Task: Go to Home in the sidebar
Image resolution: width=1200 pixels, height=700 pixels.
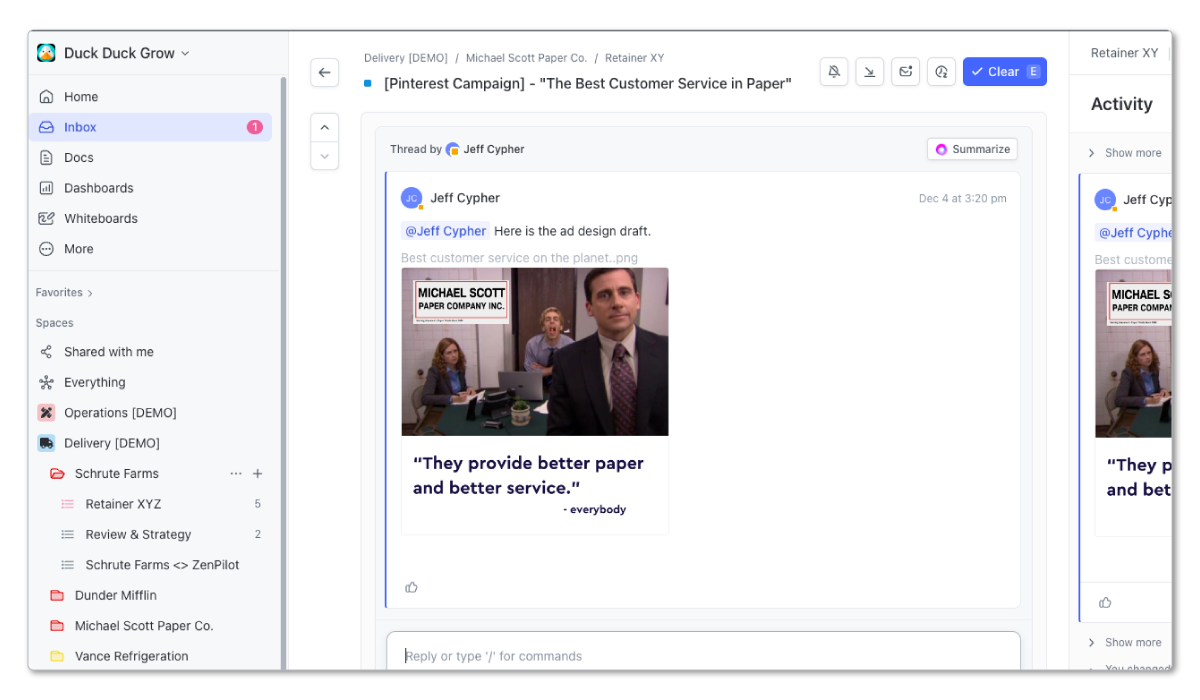Action: coord(150,97)
